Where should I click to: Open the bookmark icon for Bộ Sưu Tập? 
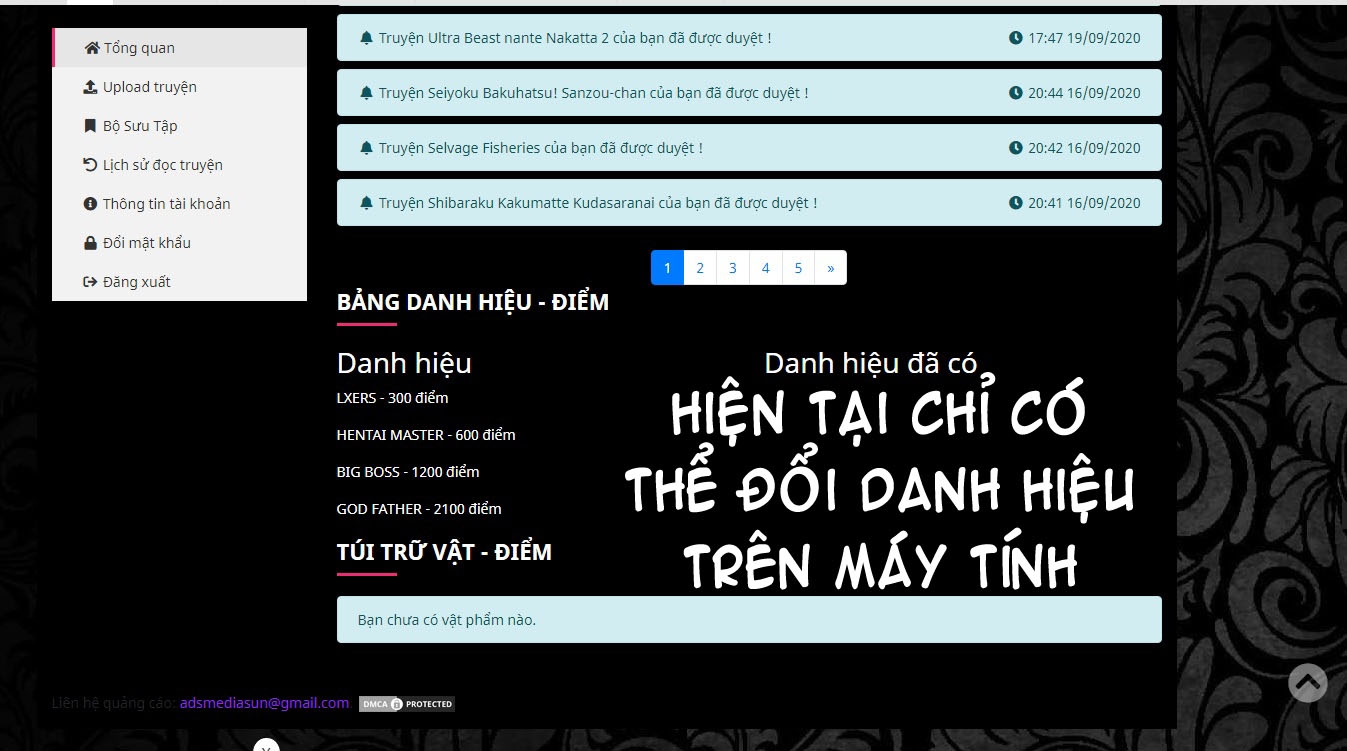click(x=89, y=126)
